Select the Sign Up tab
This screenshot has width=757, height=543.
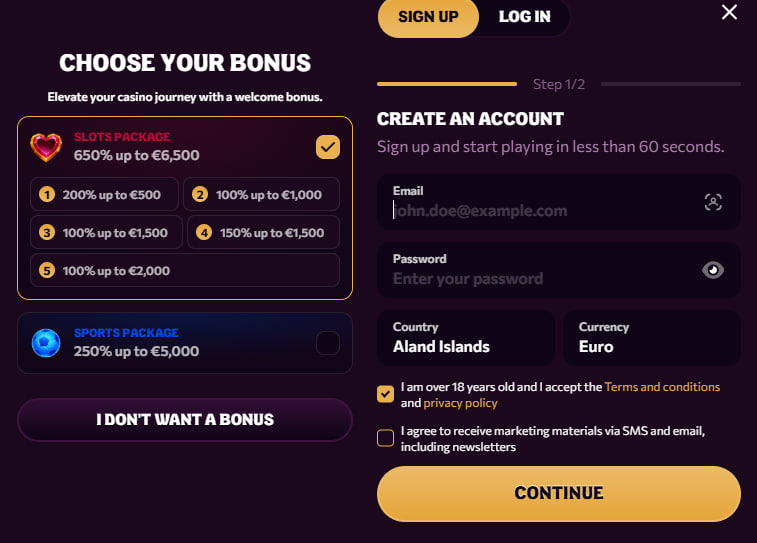[428, 17]
